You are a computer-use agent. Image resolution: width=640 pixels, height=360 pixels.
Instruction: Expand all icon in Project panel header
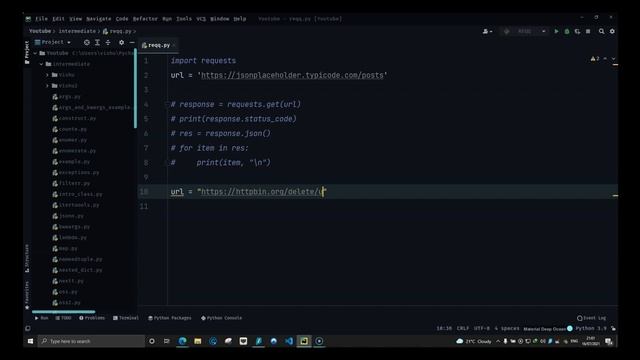[x=97, y=42]
